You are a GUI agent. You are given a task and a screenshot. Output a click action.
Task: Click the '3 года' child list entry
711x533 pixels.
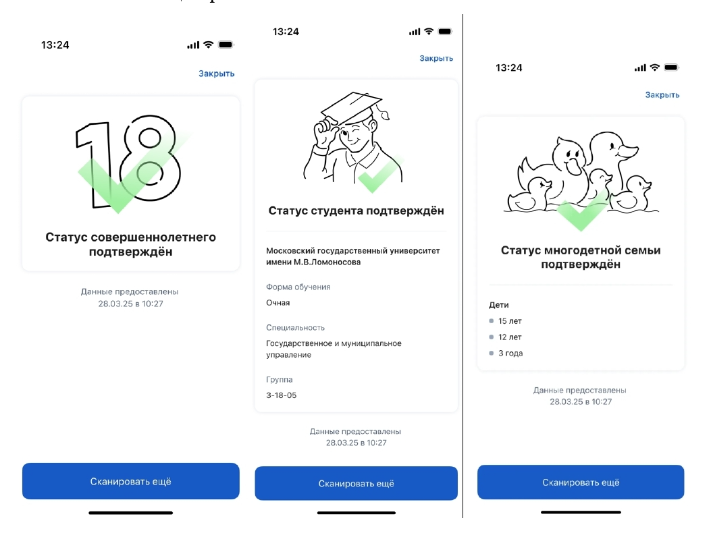[506, 353]
